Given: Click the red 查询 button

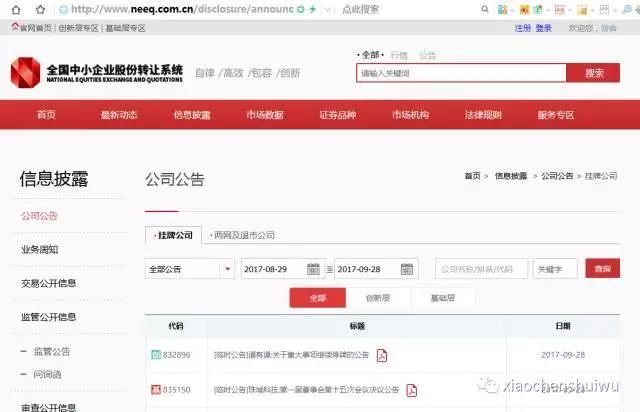Looking at the screenshot, I should pos(602,268).
